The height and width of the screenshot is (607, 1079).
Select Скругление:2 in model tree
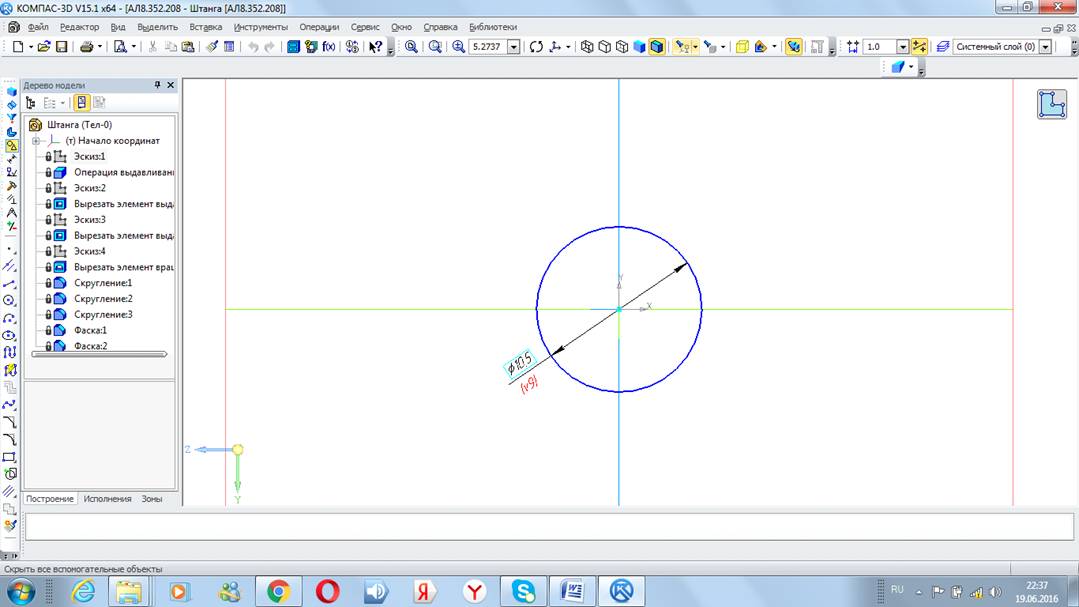103,299
